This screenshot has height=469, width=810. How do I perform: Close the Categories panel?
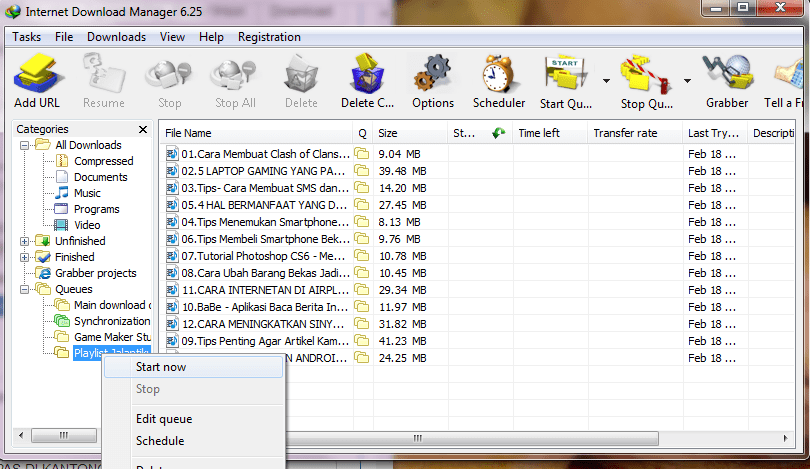click(143, 129)
